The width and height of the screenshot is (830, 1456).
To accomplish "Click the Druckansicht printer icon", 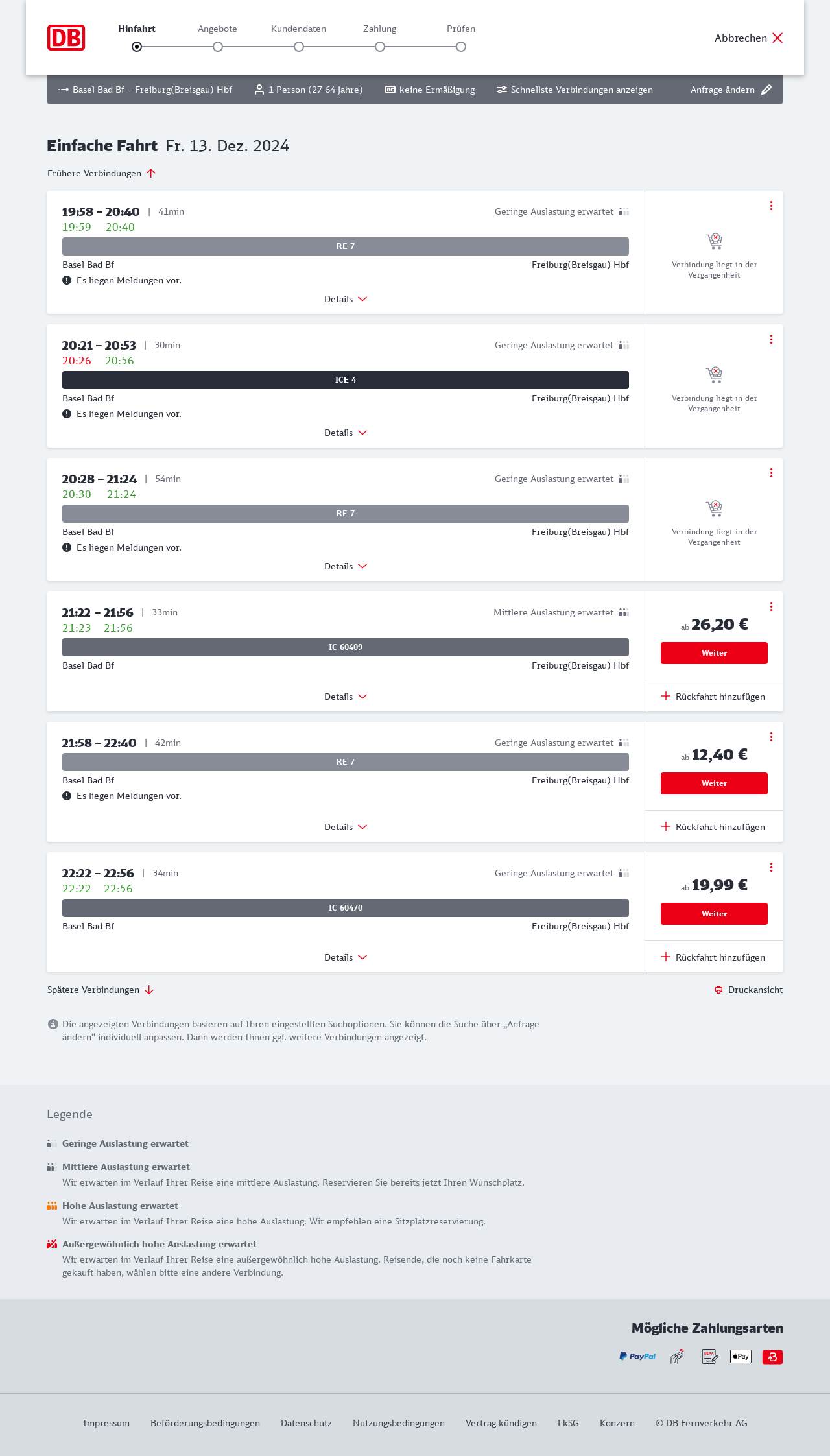I will point(718,990).
